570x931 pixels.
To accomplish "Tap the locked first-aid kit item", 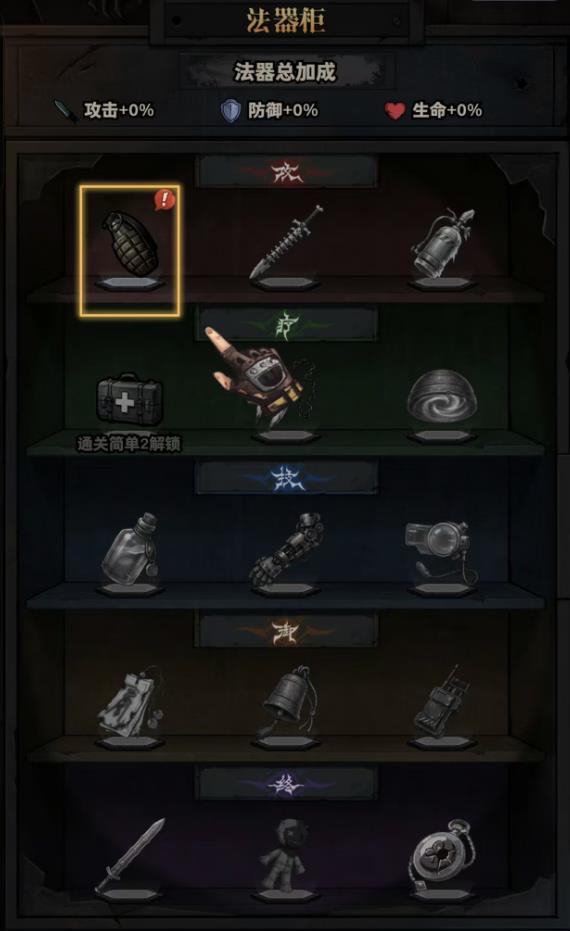I will coord(129,398).
